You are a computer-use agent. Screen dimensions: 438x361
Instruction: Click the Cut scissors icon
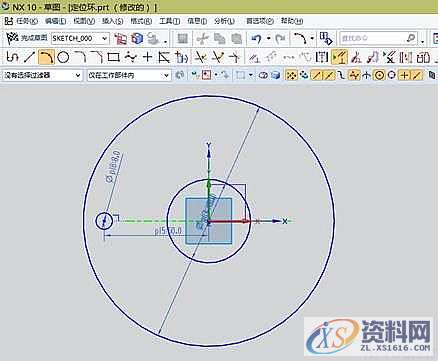(202, 39)
